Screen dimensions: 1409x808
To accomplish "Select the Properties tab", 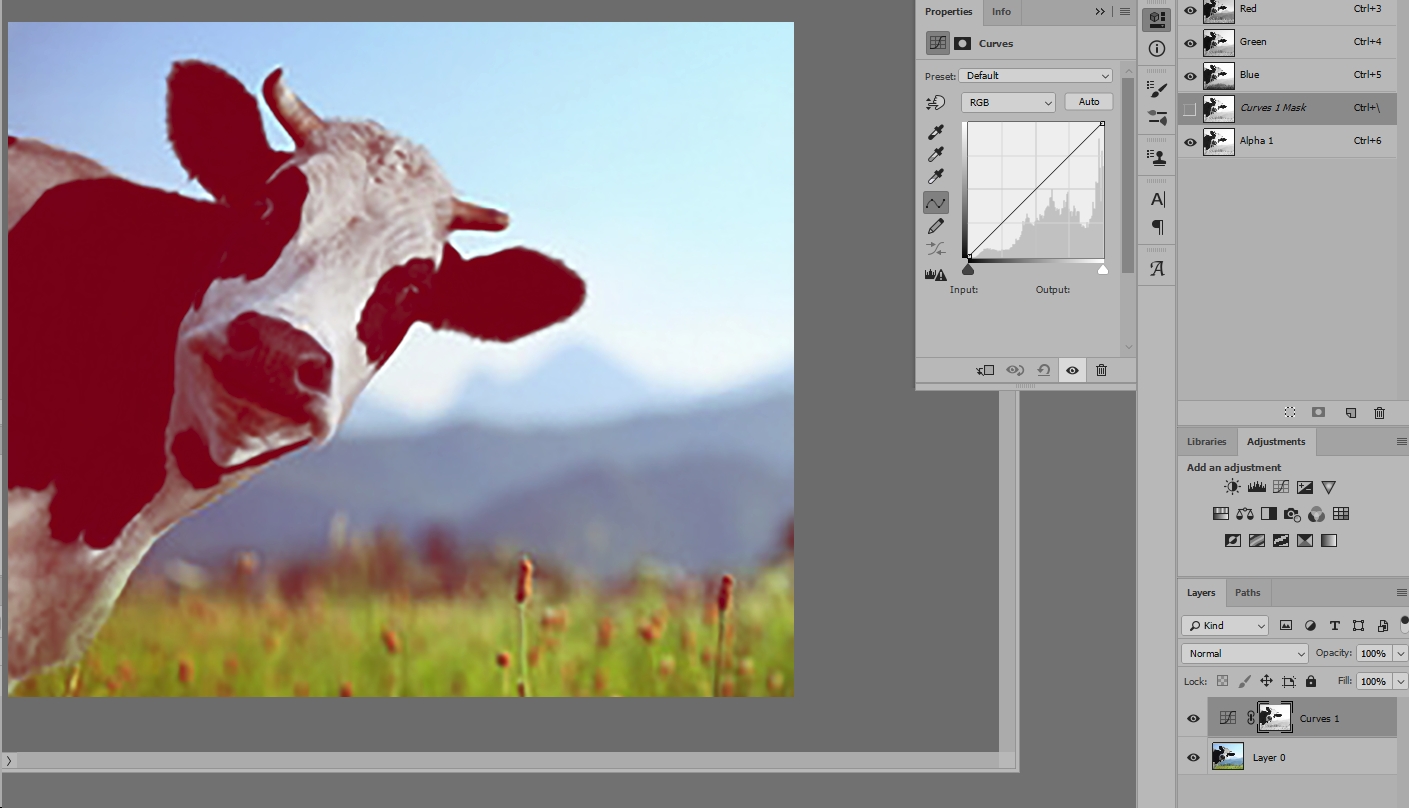I will tap(948, 12).
